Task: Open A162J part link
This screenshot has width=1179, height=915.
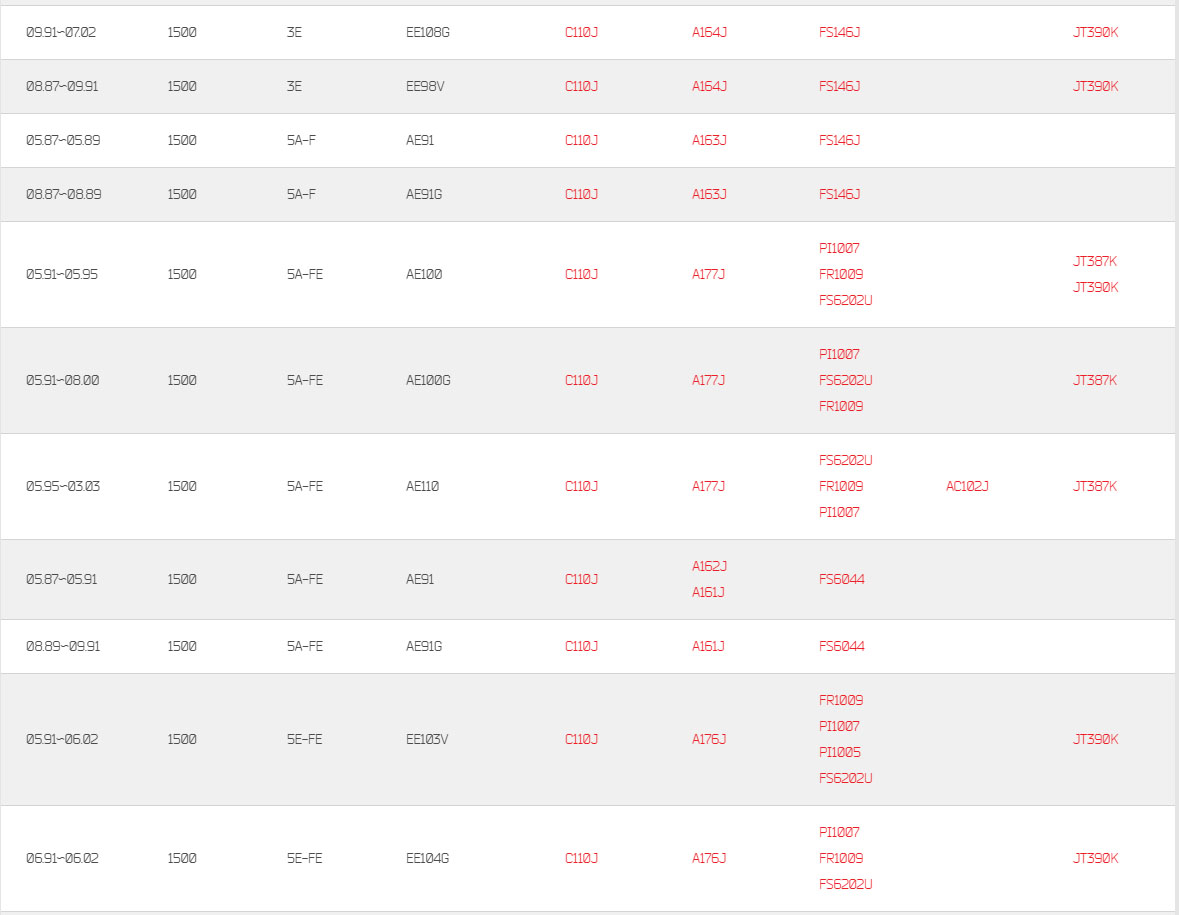Action: point(709,566)
